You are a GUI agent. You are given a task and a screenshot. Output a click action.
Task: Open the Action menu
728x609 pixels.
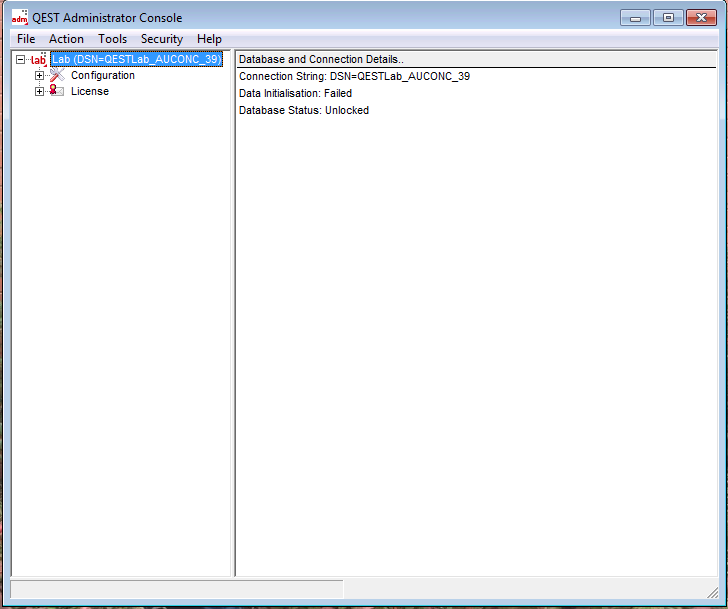coord(66,39)
